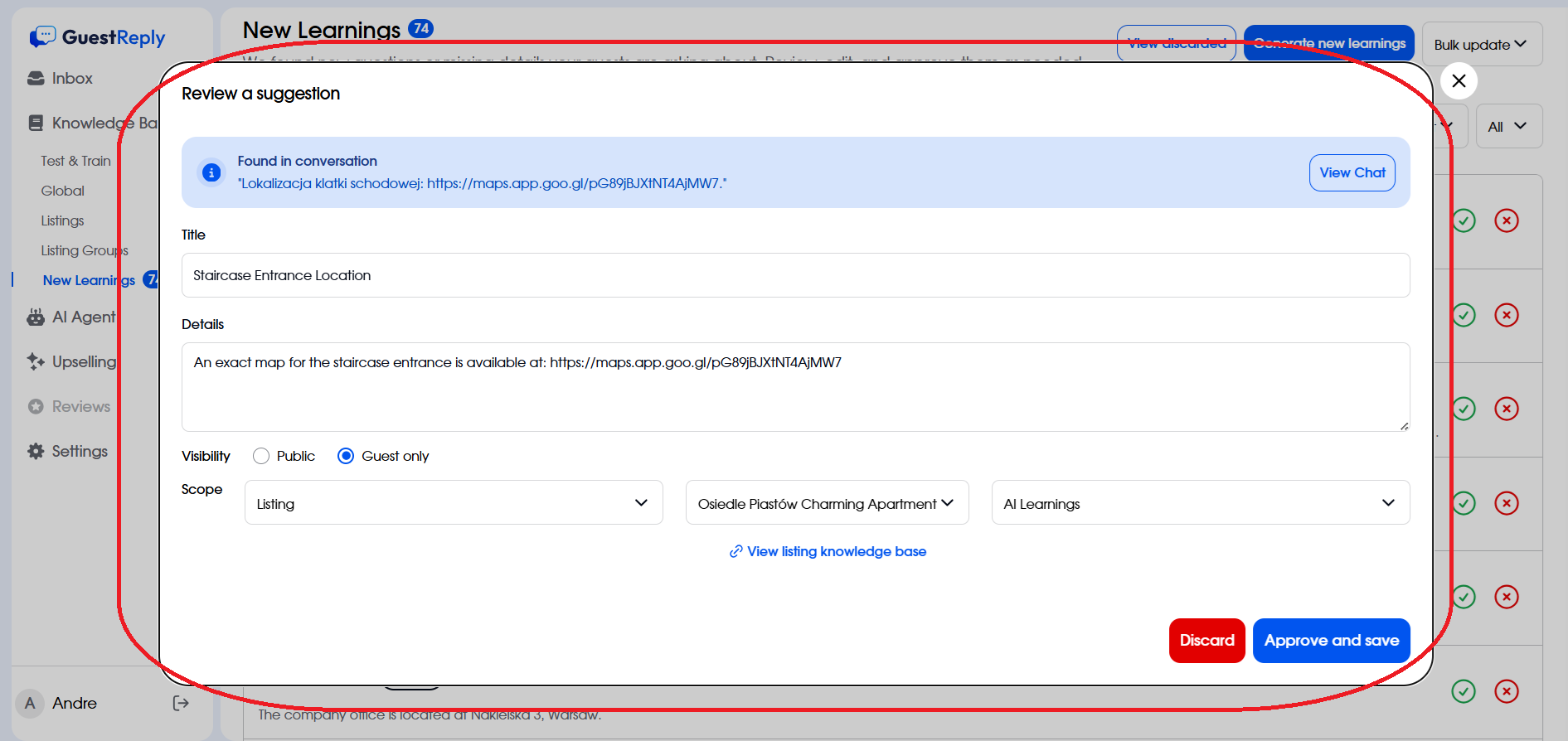Select the Public visibility radio button

[x=261, y=457]
